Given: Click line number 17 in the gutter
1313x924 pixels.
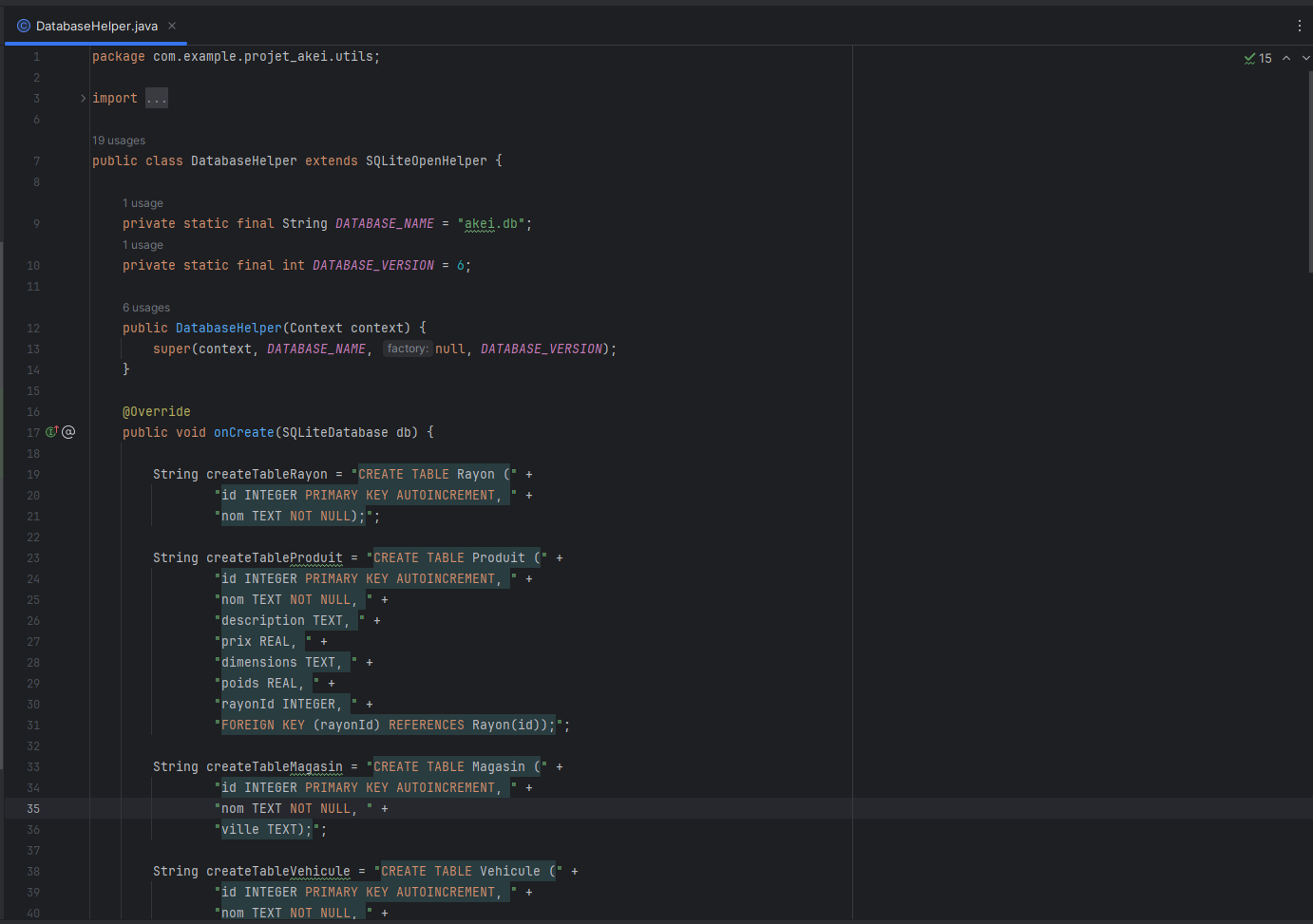Looking at the screenshot, I should [x=33, y=433].
